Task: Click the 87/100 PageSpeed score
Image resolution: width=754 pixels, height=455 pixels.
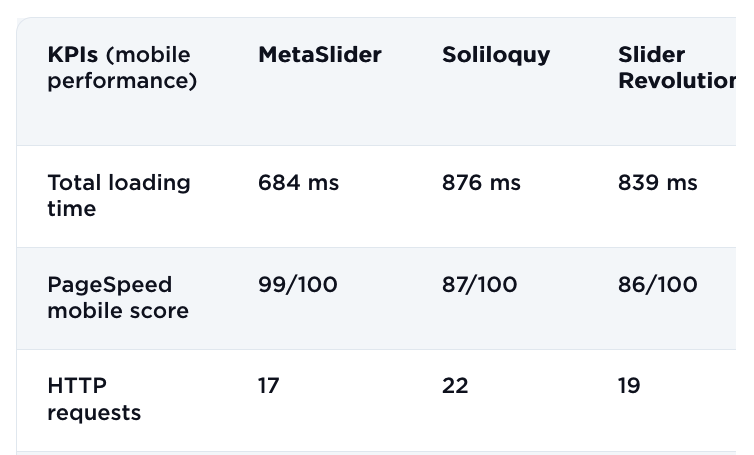Action: (x=480, y=285)
